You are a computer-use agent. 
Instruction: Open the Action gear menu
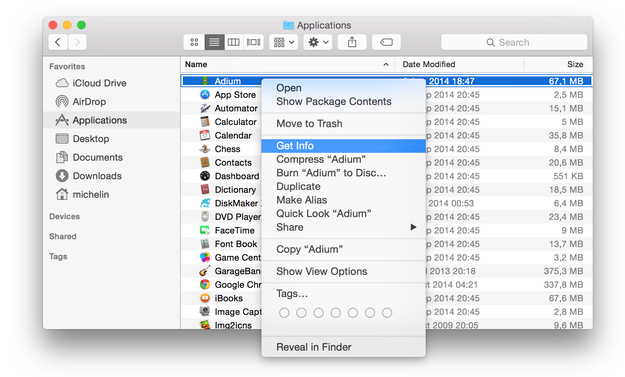318,42
